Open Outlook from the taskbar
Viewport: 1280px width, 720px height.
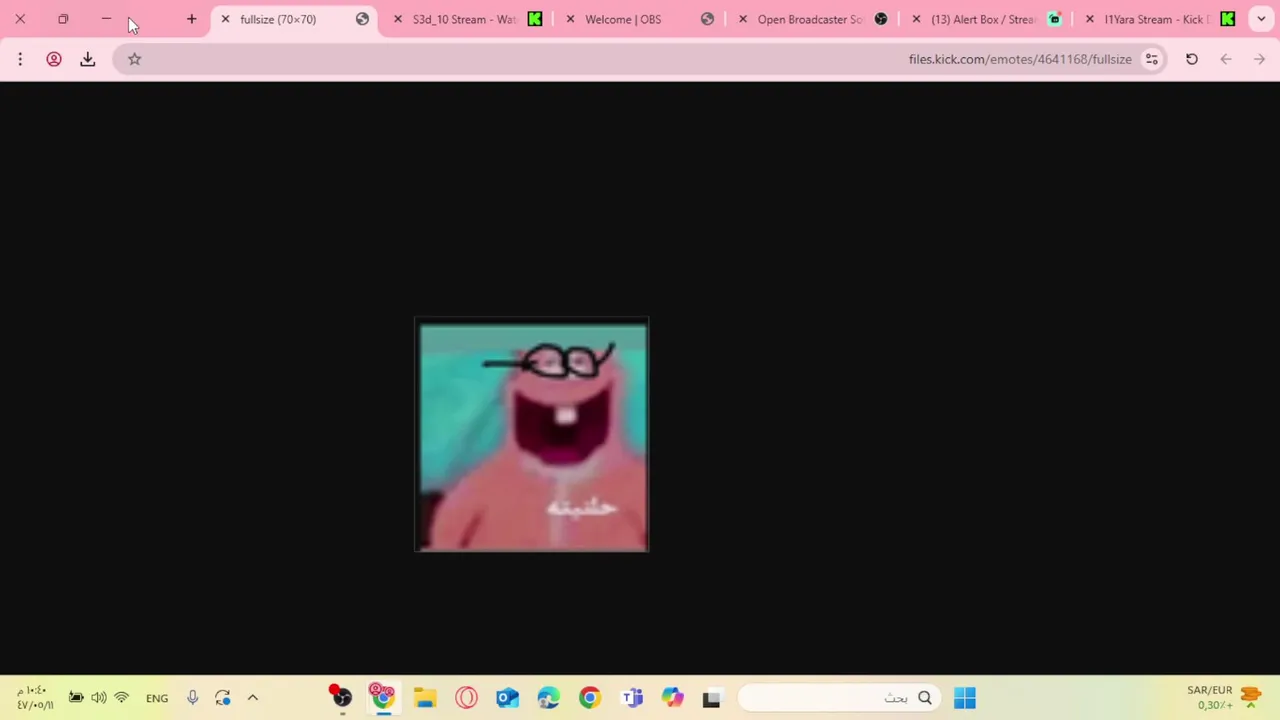(x=508, y=698)
